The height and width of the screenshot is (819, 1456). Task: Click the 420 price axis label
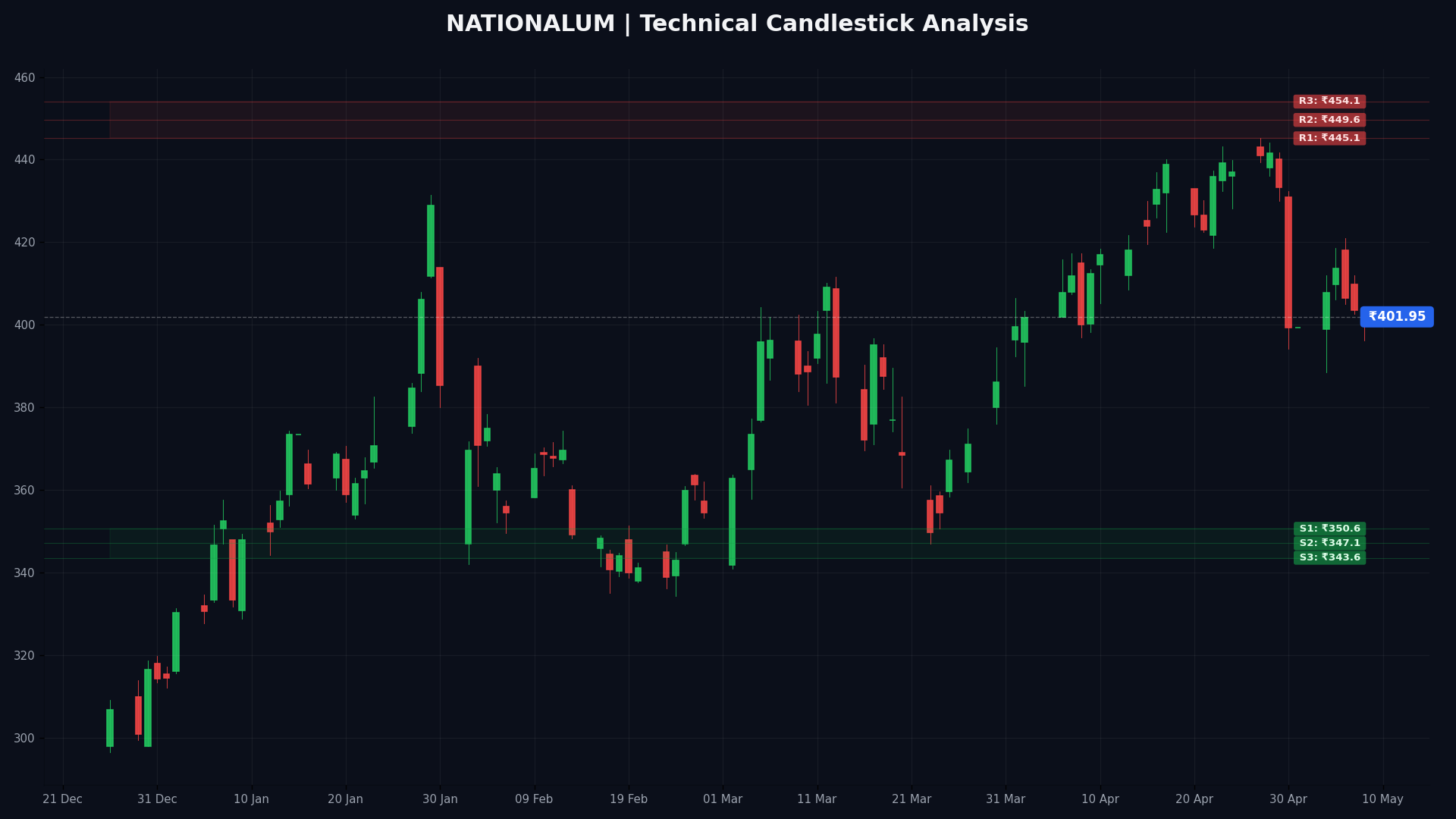(24, 243)
